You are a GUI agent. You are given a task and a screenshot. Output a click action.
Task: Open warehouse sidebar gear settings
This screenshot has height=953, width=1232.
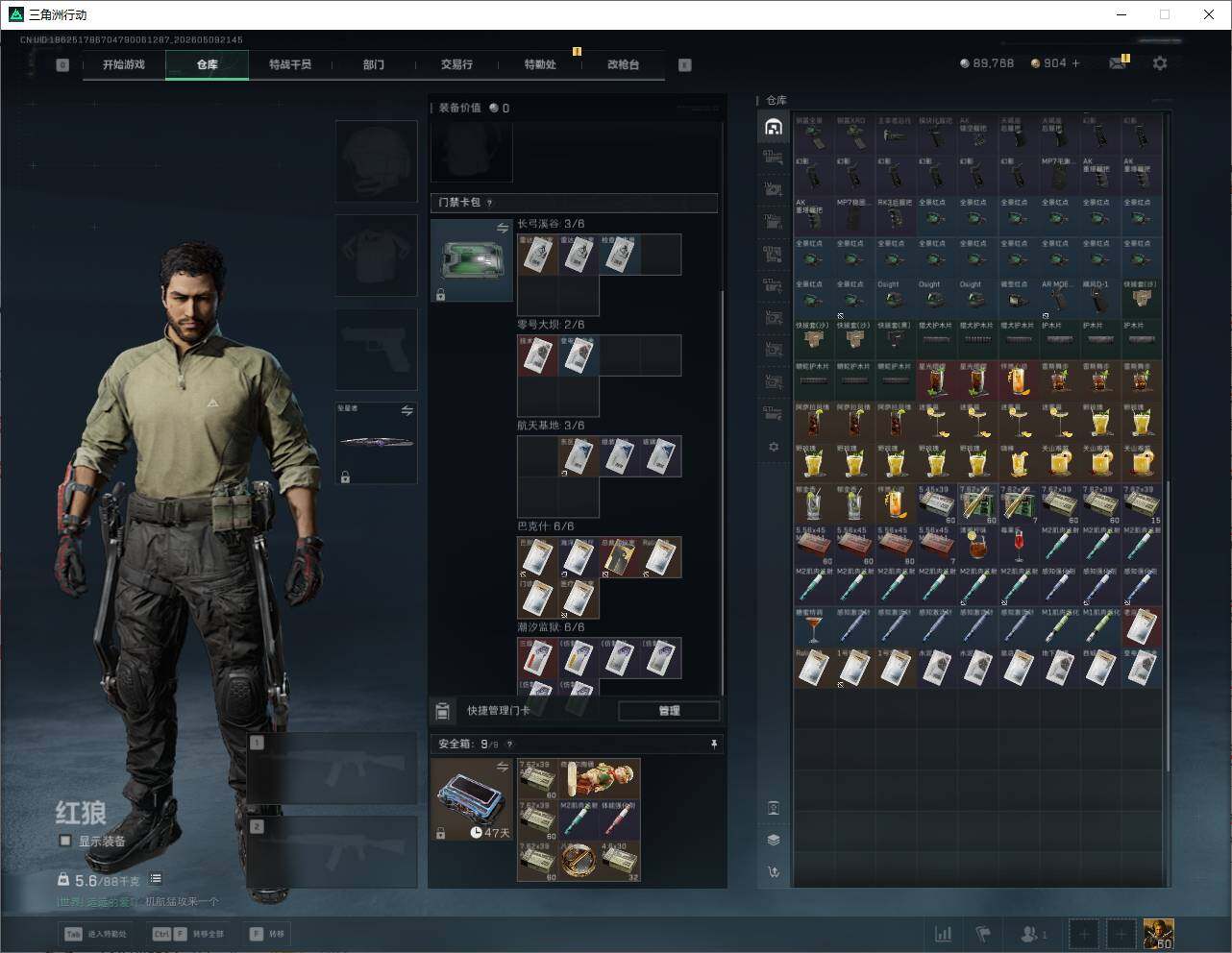coord(773,447)
